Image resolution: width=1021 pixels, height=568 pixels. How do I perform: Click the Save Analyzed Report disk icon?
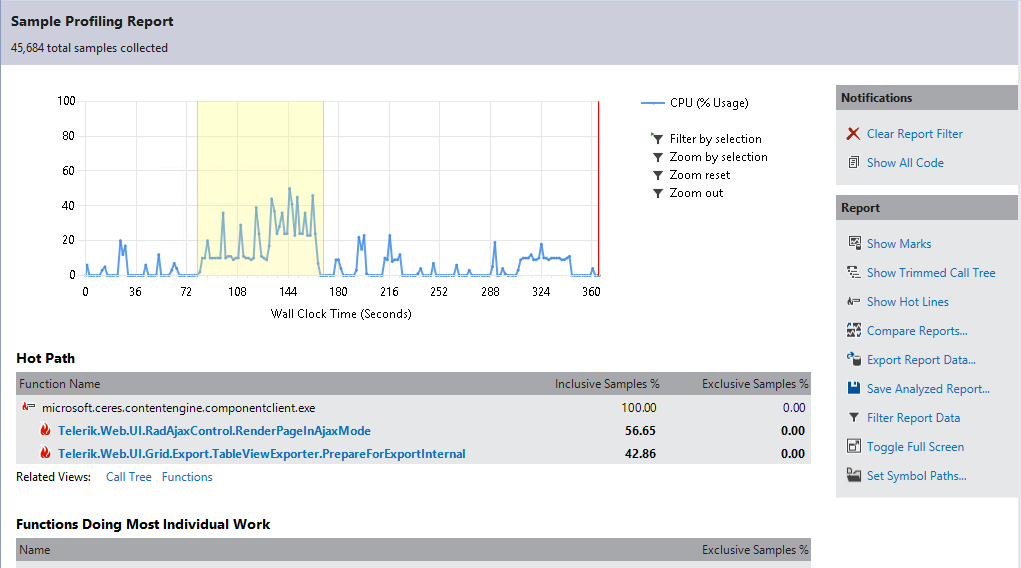(854, 388)
